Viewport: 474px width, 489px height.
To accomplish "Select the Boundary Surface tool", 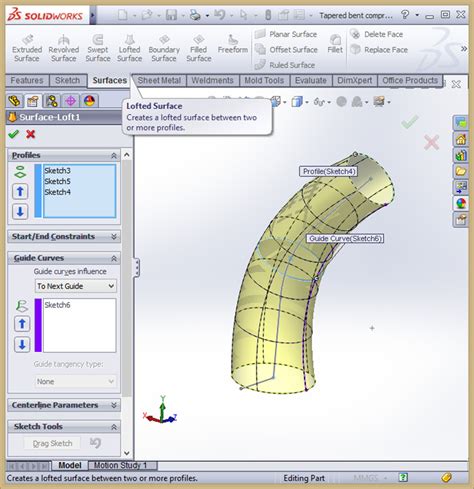I will pos(164,49).
